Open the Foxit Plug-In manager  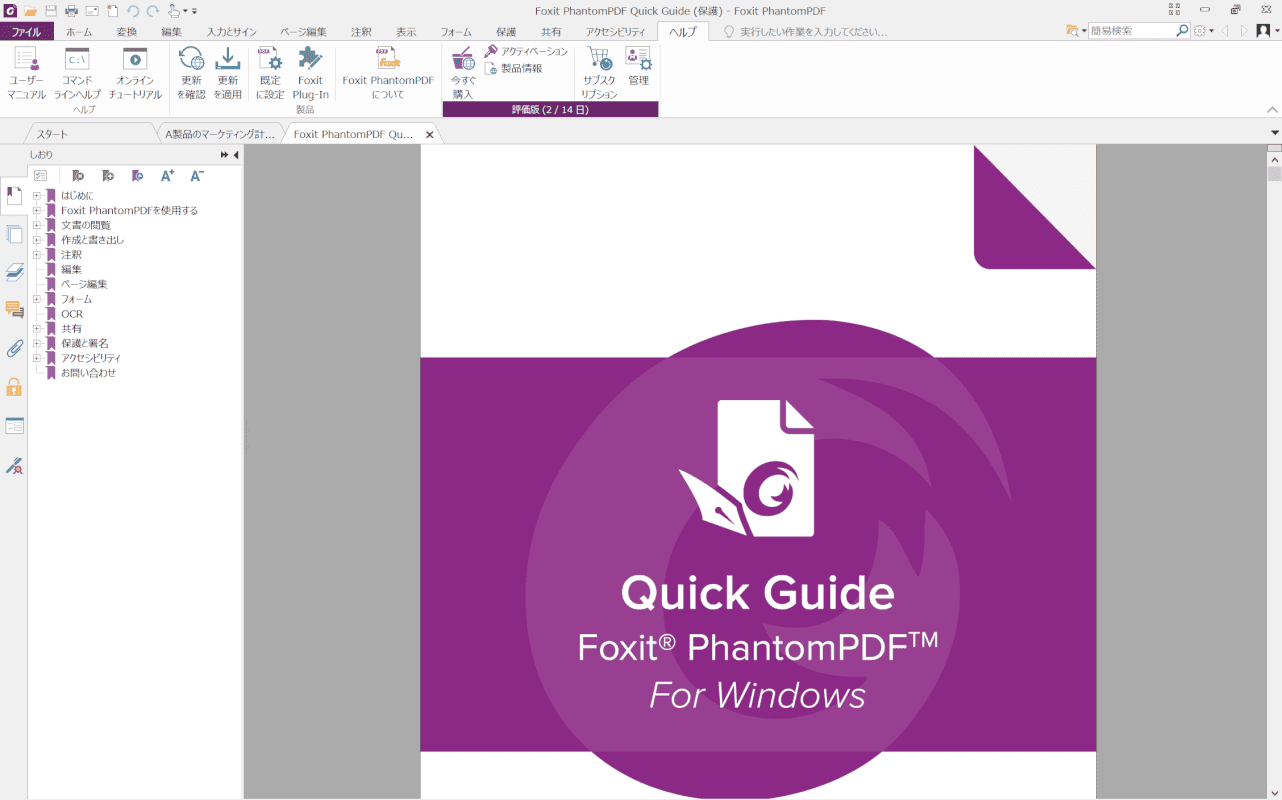coord(311,73)
